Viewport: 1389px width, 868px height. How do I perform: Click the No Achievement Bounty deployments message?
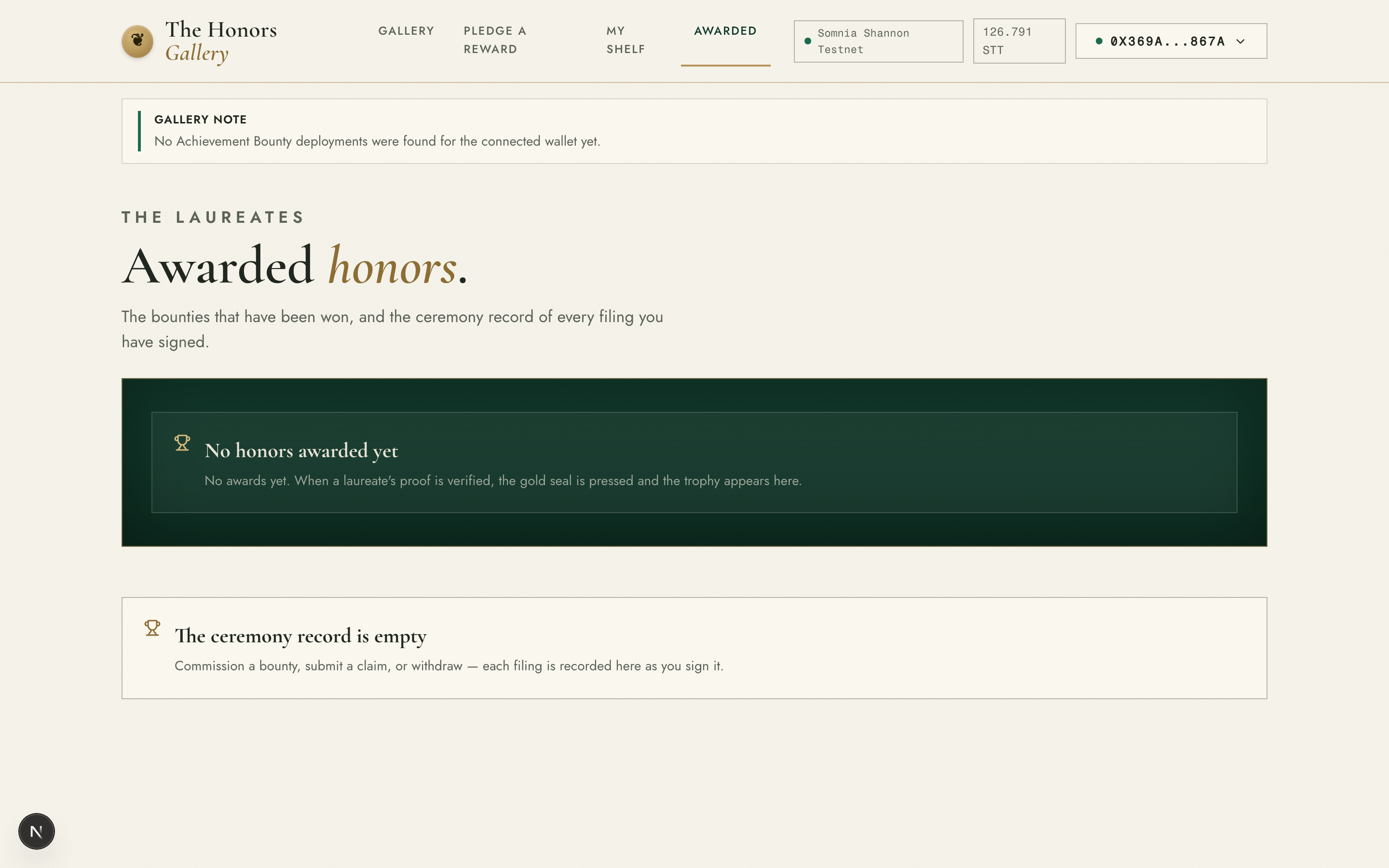pos(377,141)
